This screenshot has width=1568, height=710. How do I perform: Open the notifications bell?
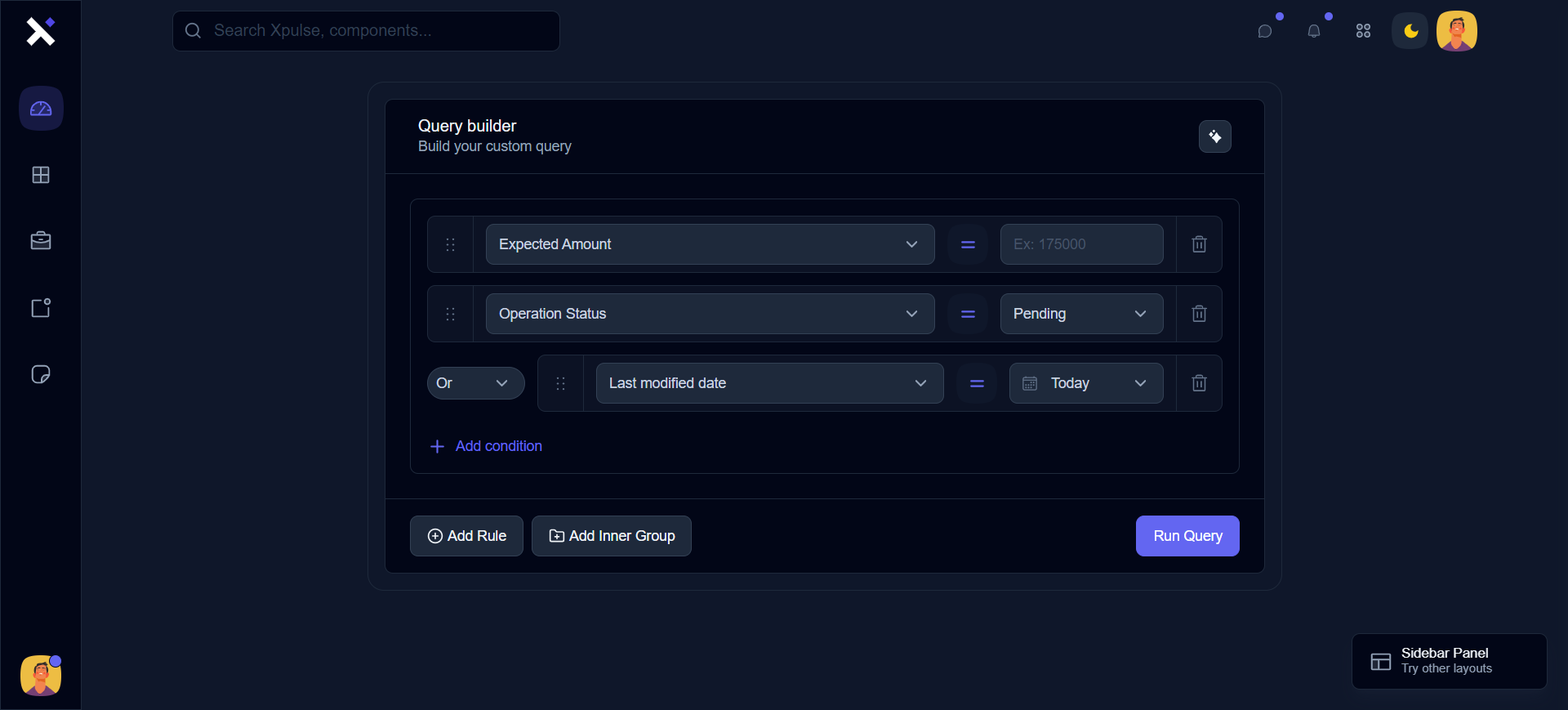[x=1314, y=31]
